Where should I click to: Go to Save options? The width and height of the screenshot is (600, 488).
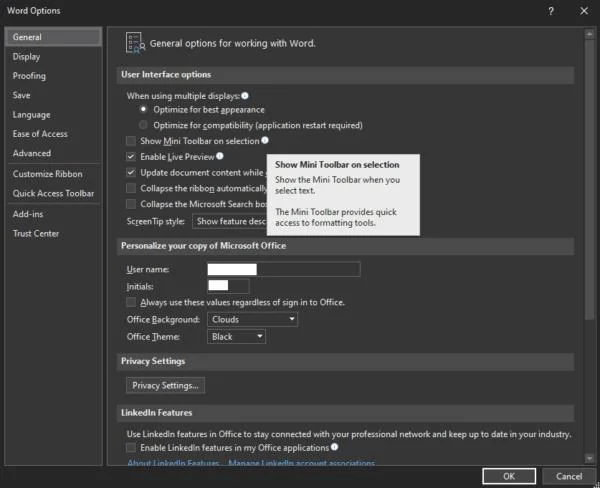click(53, 95)
